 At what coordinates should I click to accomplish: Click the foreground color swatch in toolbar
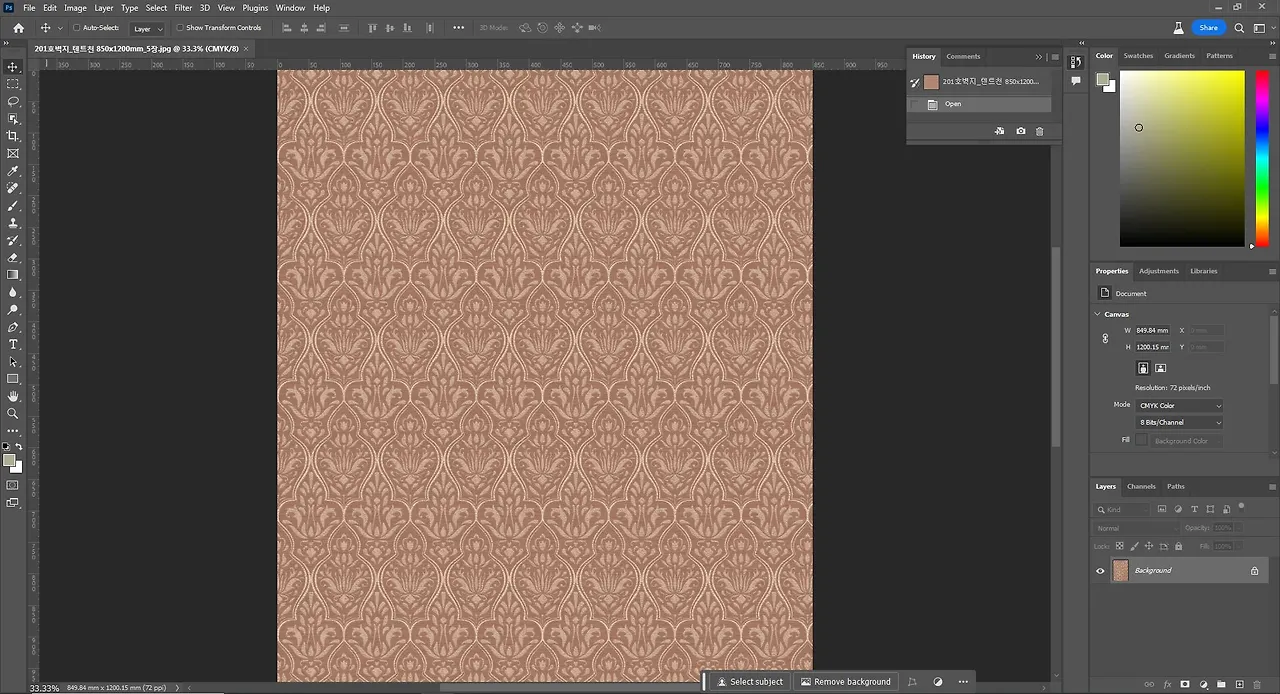pyautogui.click(x=9, y=461)
